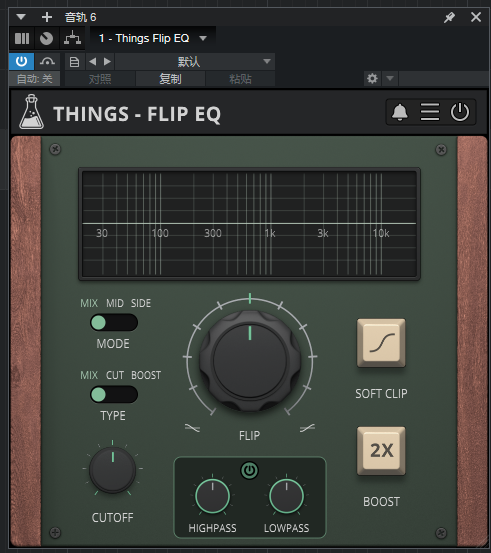This screenshot has width=491, height=553.
Task: Click the large FLIP knob
Action: pyautogui.click(x=250, y=361)
